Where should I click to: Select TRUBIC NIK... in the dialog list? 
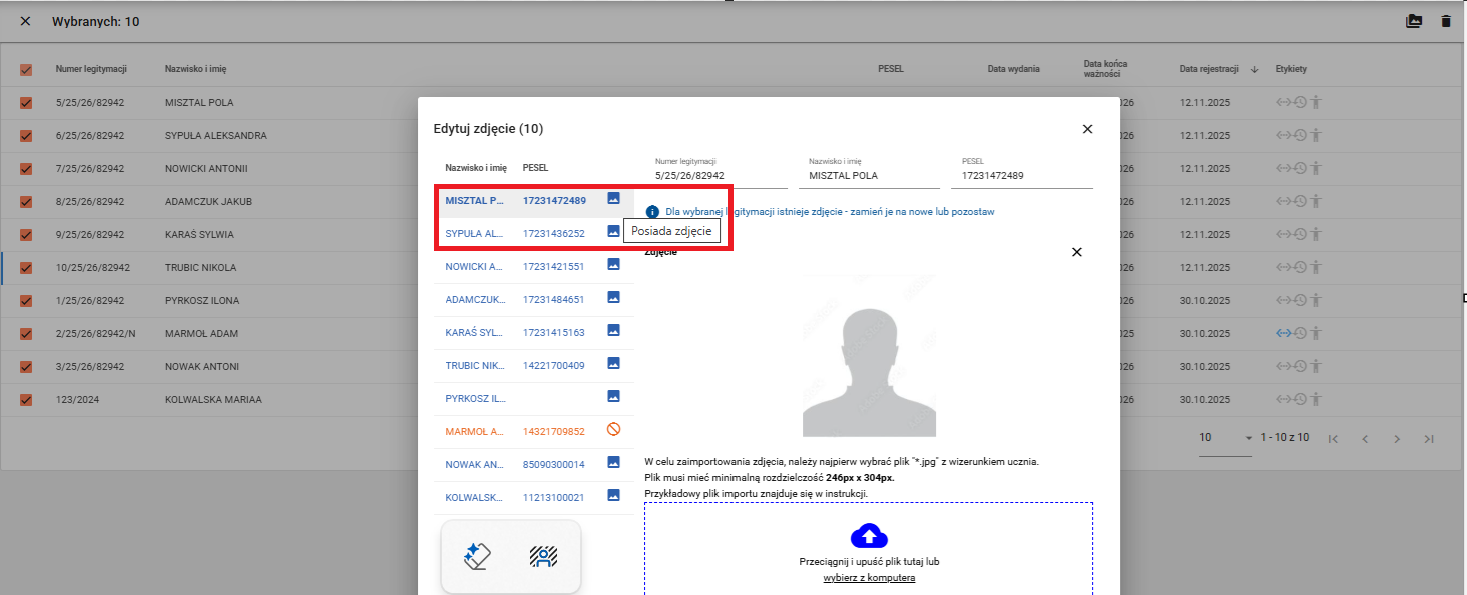[475, 365]
